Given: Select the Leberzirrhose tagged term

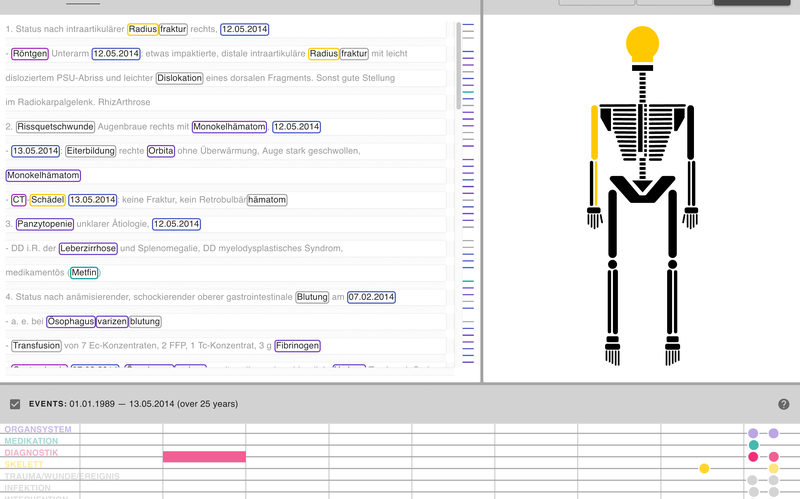Looking at the screenshot, I should tap(87, 248).
